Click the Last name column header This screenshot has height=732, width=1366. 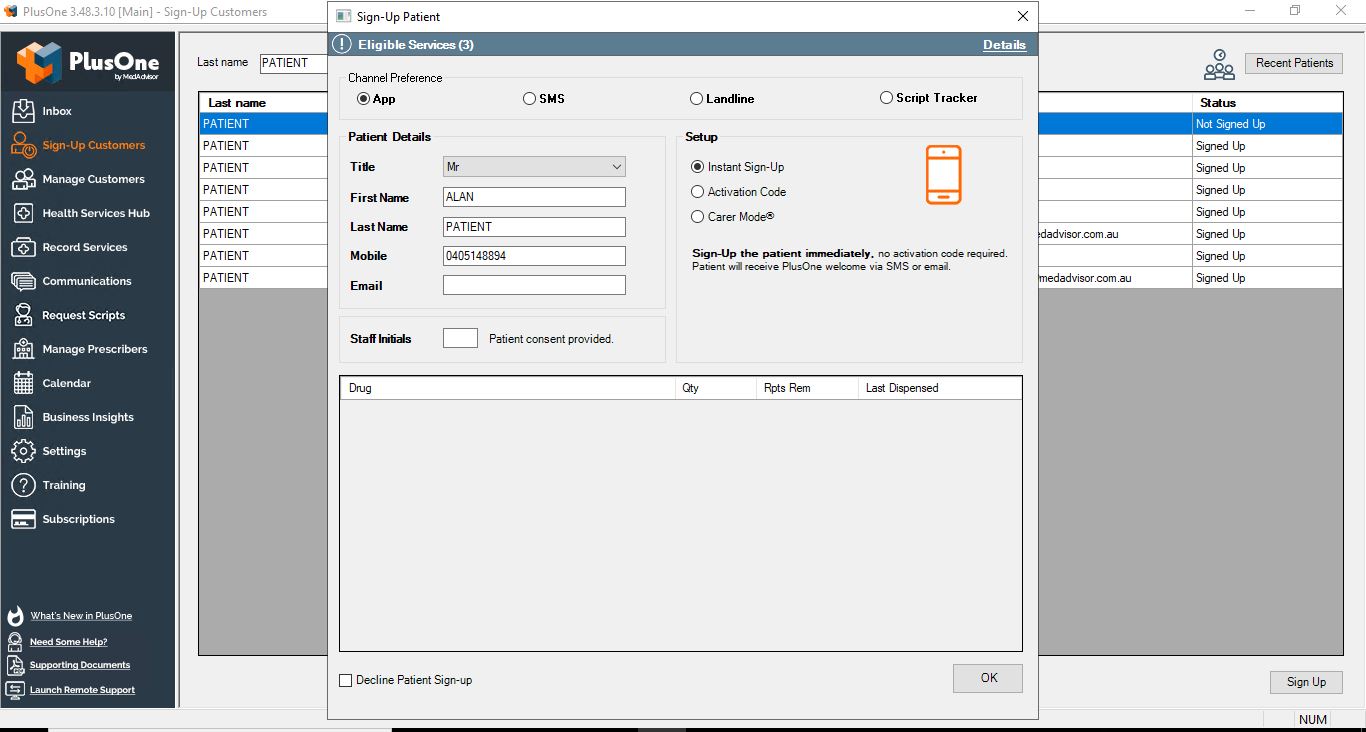tap(264, 102)
